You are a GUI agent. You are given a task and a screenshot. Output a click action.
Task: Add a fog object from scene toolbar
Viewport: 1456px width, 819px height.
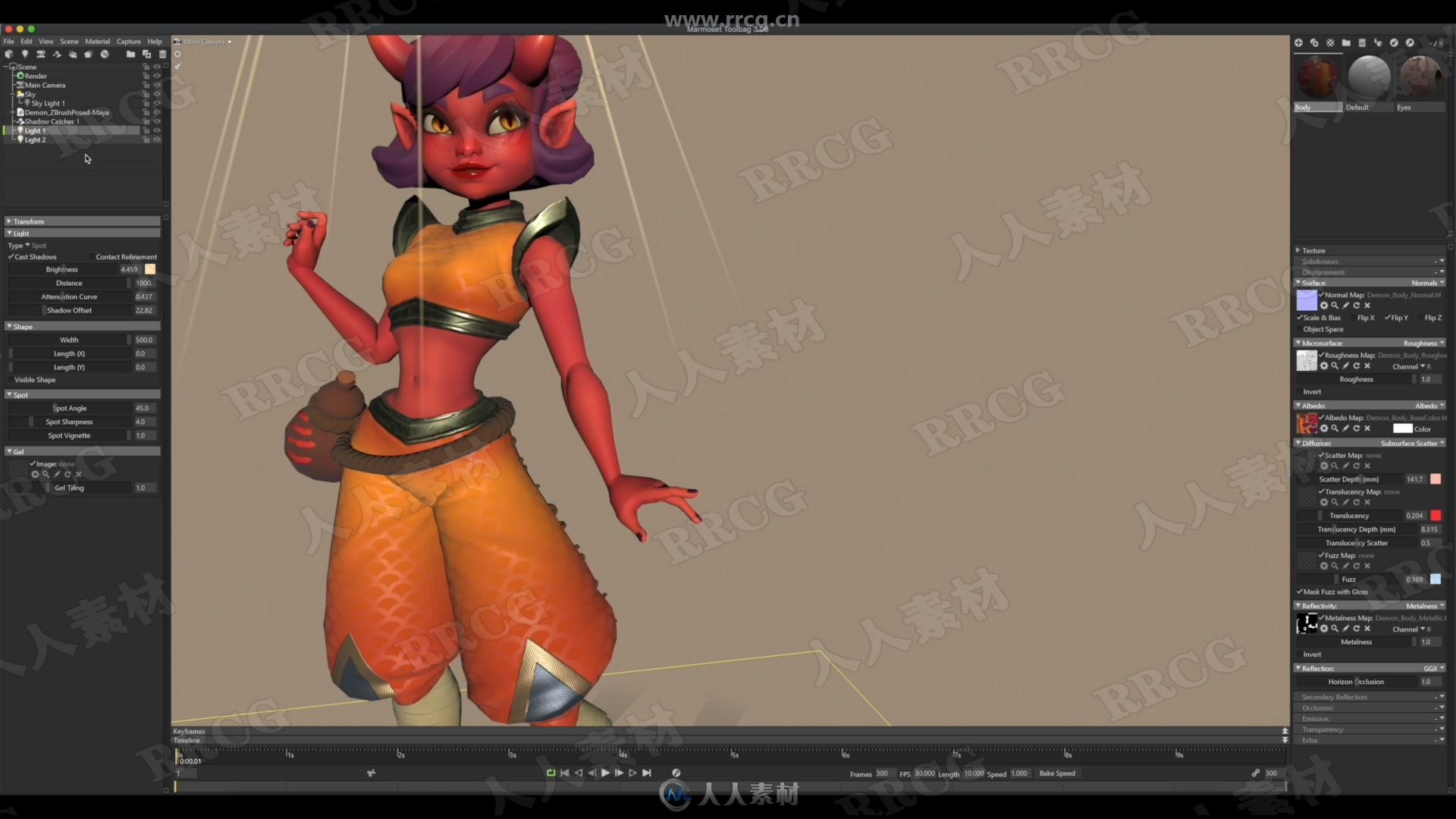(73, 55)
